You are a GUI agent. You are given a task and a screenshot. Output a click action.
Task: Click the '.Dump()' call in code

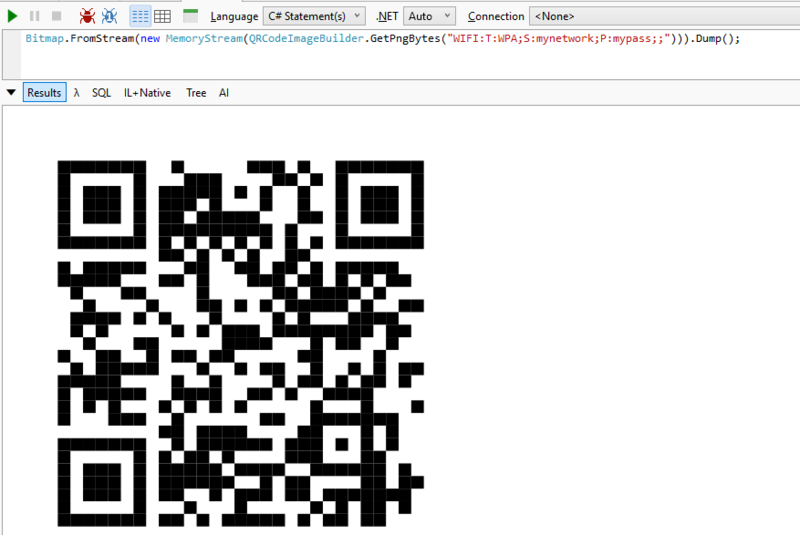712,39
